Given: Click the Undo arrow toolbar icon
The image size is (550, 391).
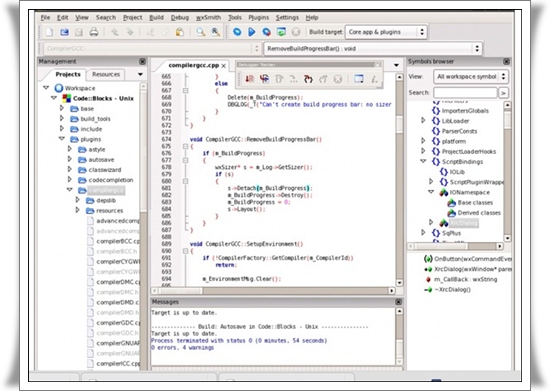Looking at the screenshot, I should (x=115, y=32).
